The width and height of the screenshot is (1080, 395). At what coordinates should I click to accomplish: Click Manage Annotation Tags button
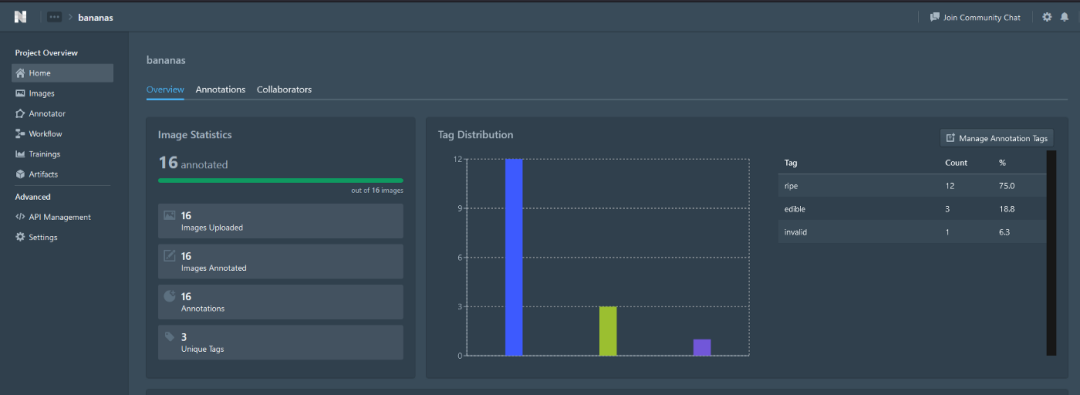(997, 138)
